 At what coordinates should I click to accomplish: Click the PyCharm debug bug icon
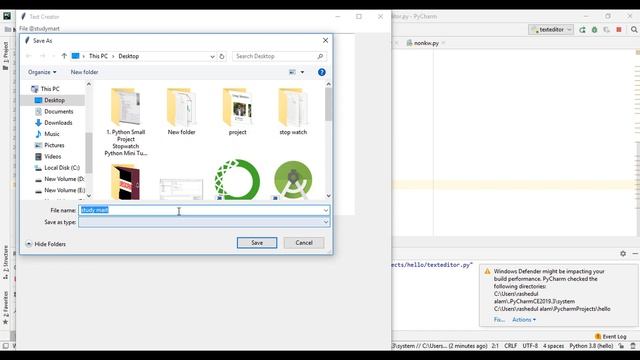click(x=595, y=30)
